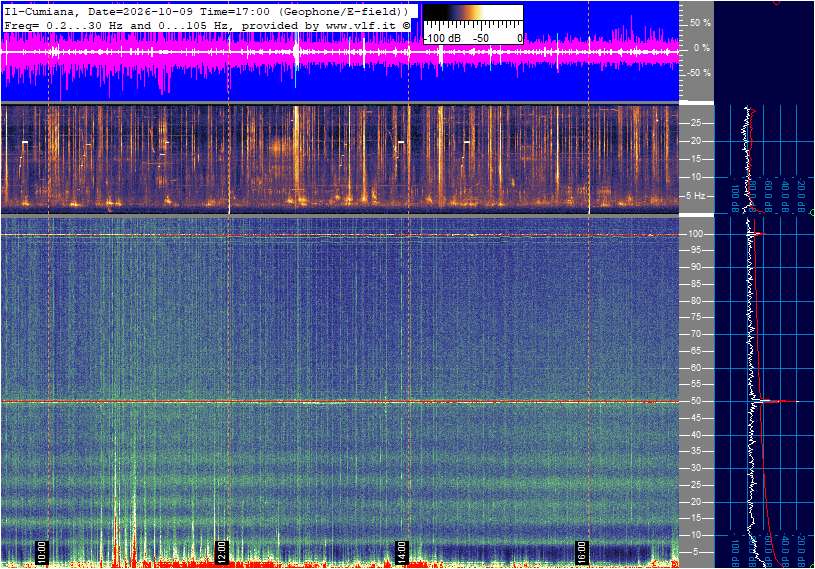The image size is (815, 569).
Task: Click the "-50" label on the color scale
Action: coord(481,38)
